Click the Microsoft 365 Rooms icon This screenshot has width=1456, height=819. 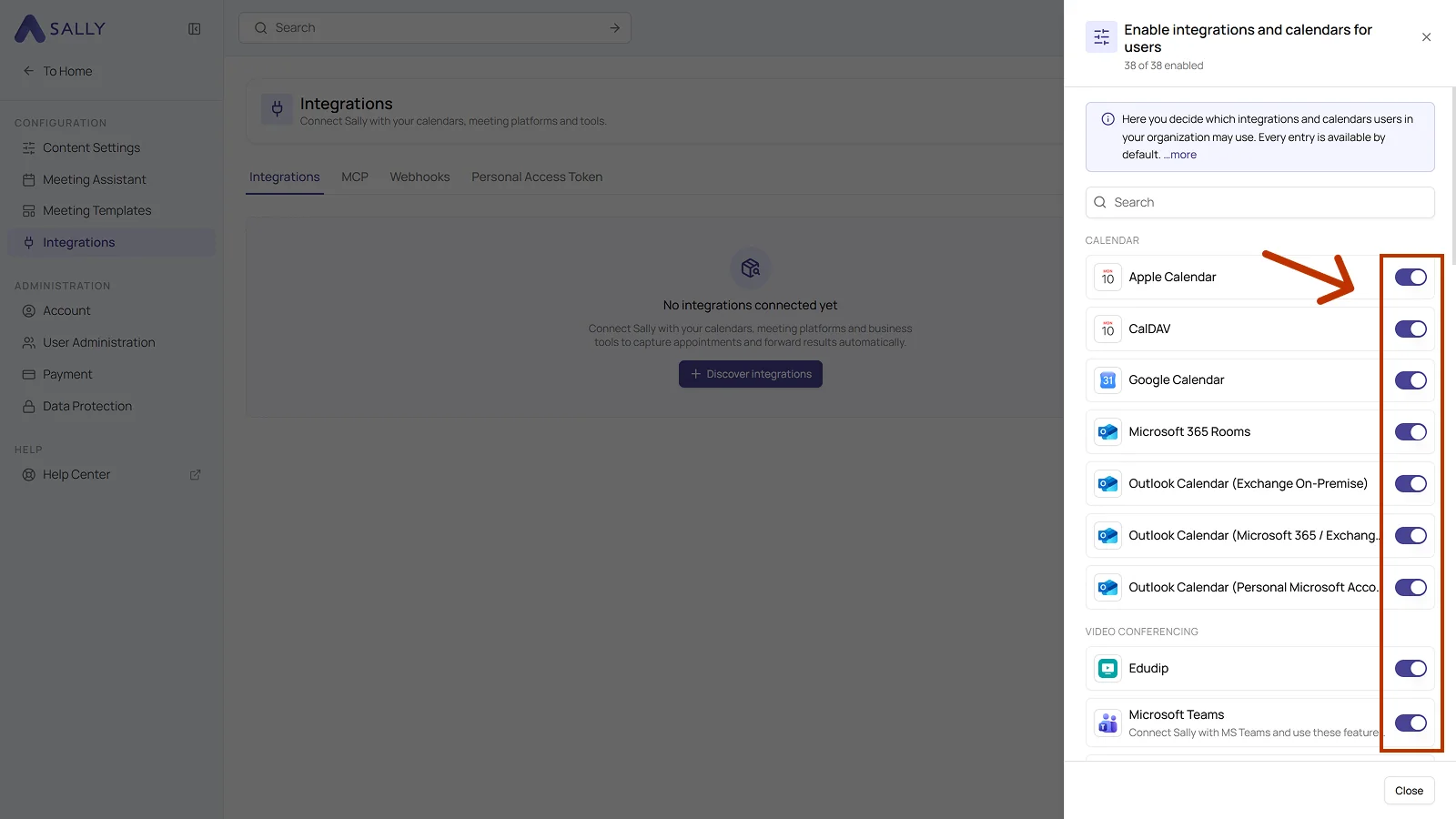pos(1107,432)
